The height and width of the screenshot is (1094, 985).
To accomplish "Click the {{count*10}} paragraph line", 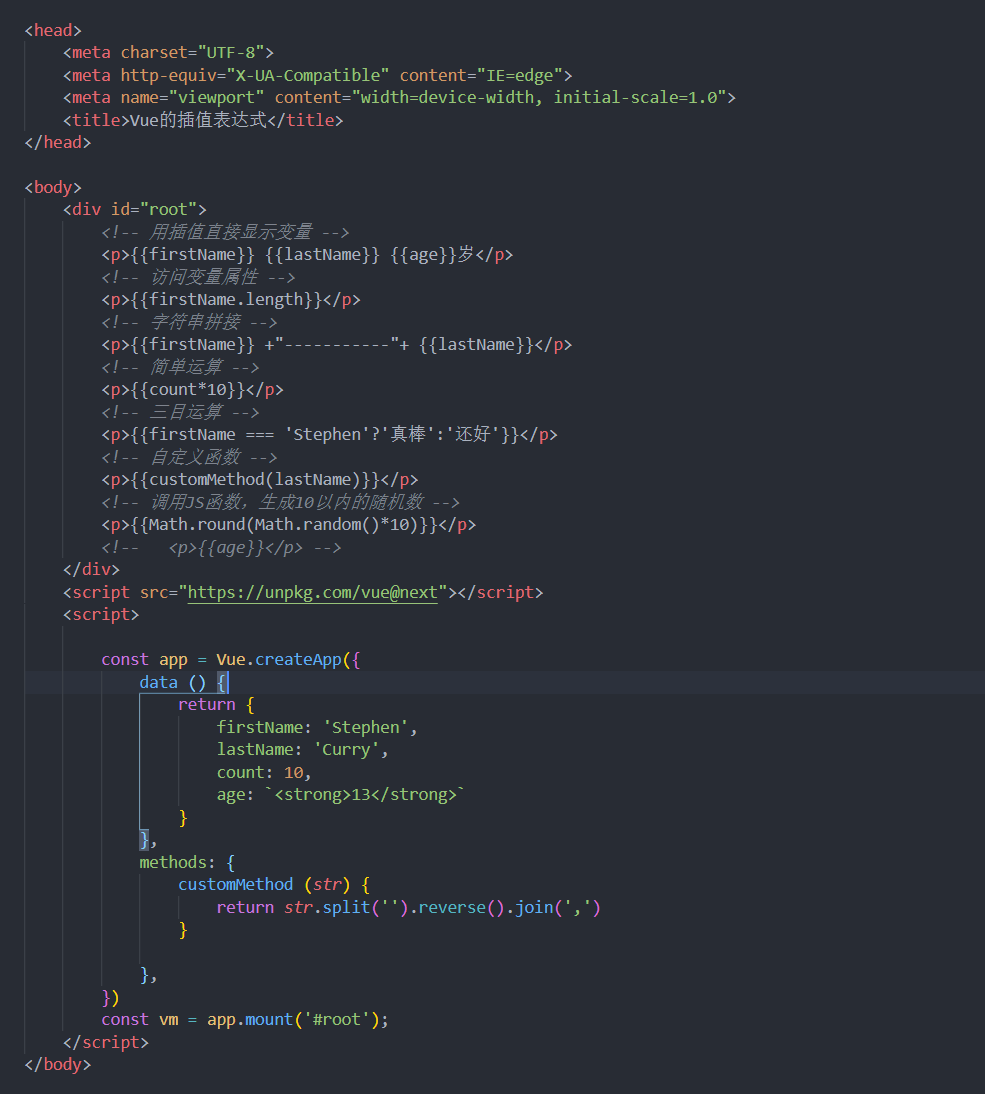I will click(x=193, y=389).
